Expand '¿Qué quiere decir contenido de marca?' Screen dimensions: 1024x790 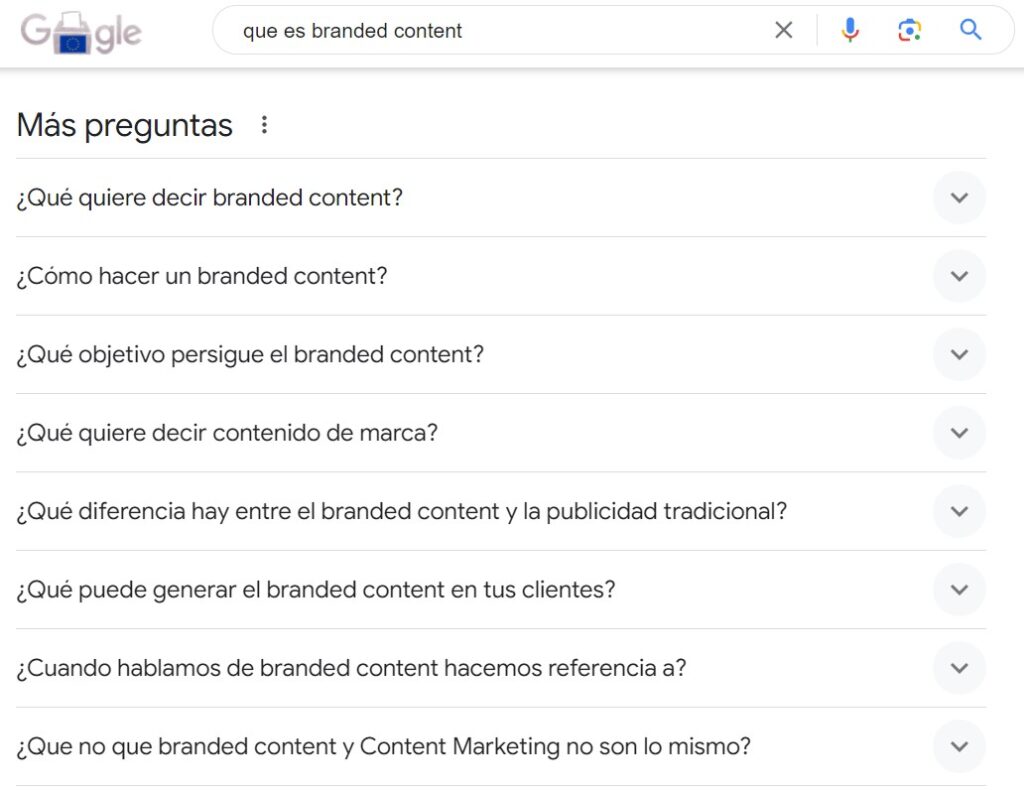click(x=958, y=433)
